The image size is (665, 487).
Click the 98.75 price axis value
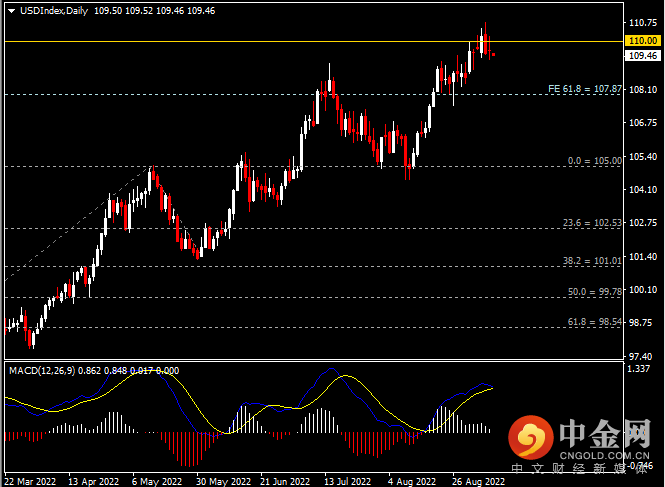[643, 322]
